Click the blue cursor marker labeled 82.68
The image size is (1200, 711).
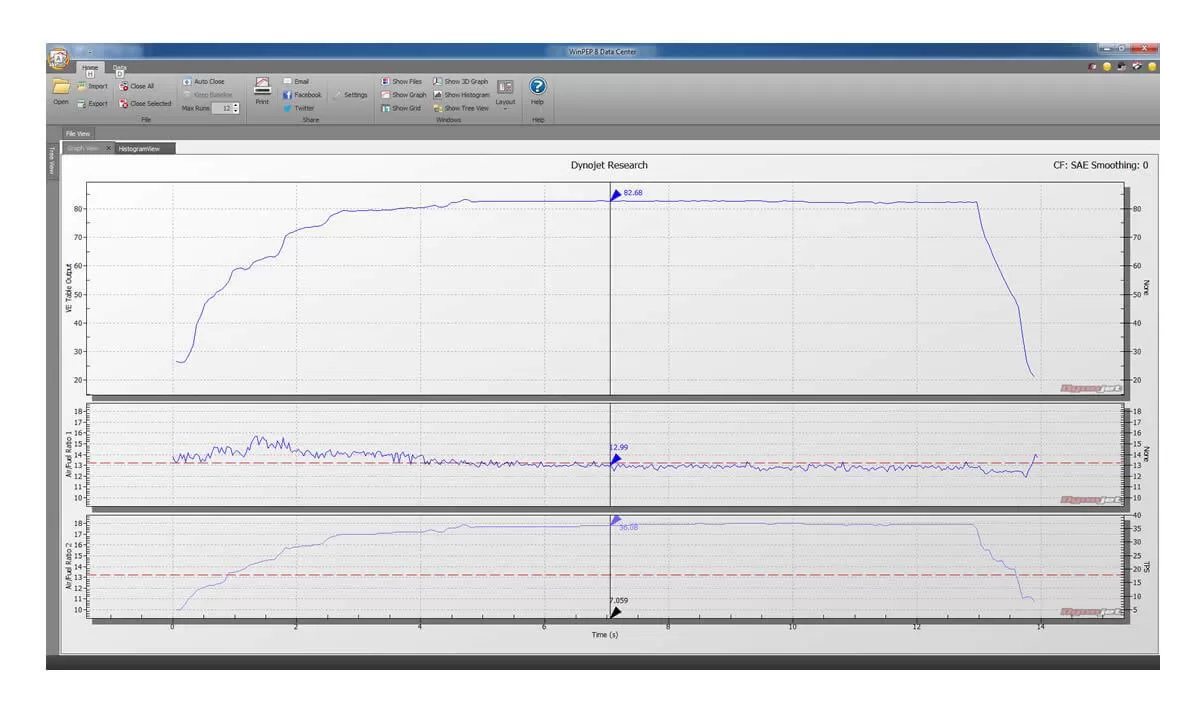click(x=616, y=195)
